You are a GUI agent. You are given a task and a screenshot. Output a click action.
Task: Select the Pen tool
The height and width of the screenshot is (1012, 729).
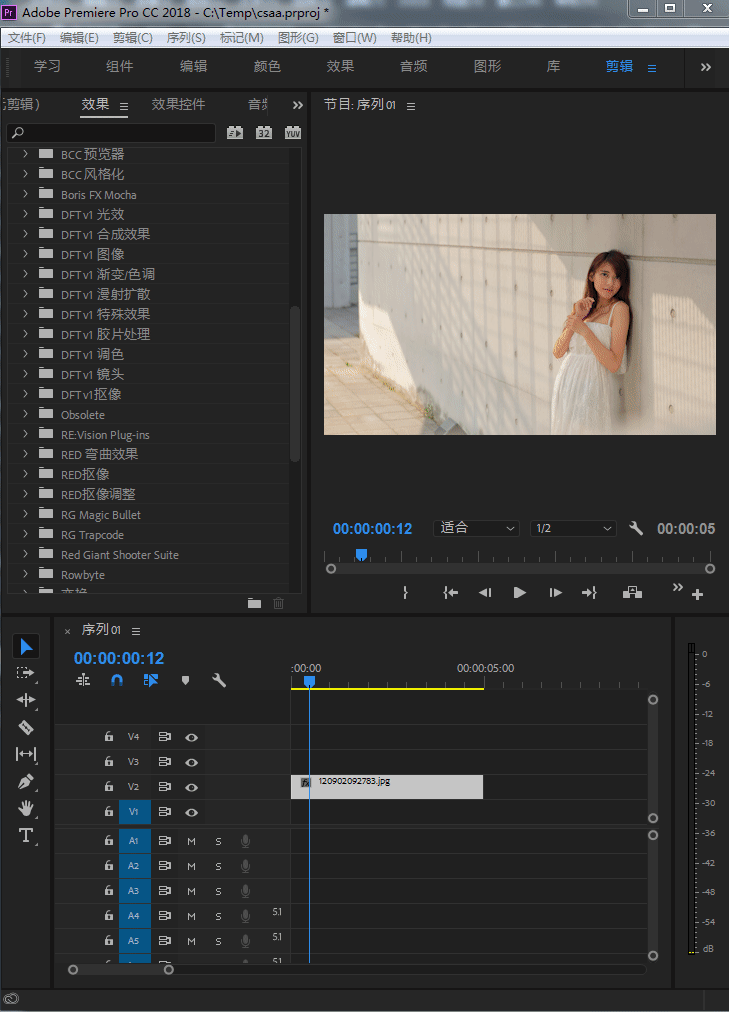pos(26,782)
